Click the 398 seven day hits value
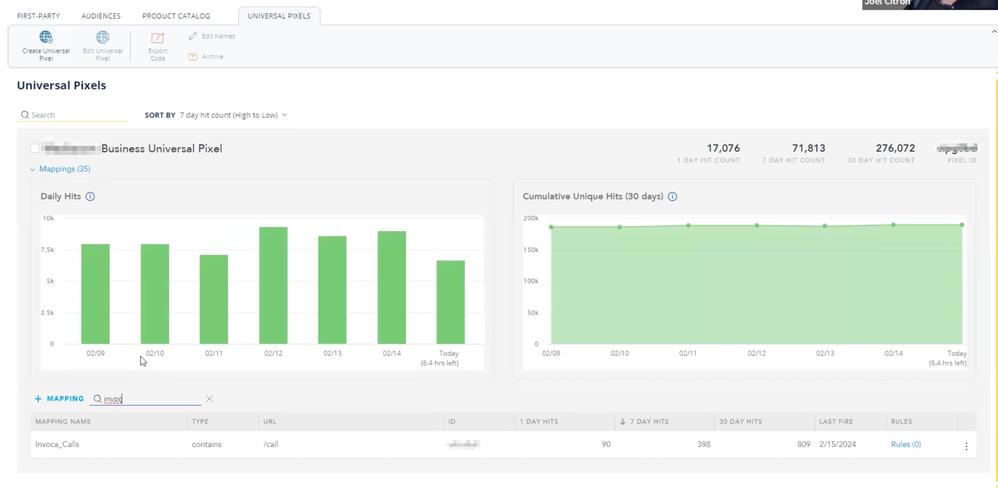 pos(703,445)
